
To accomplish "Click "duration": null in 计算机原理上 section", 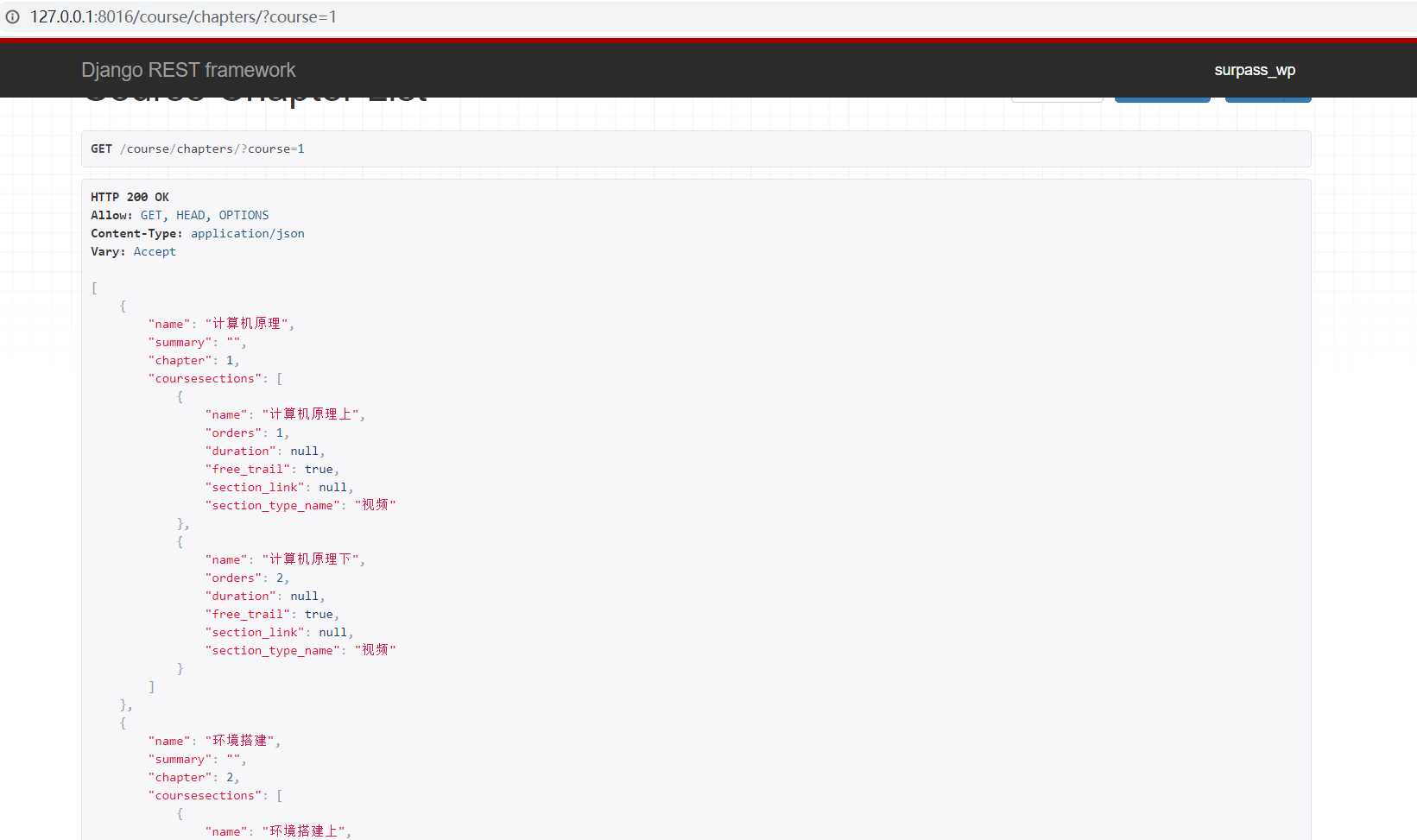I will 265,451.
